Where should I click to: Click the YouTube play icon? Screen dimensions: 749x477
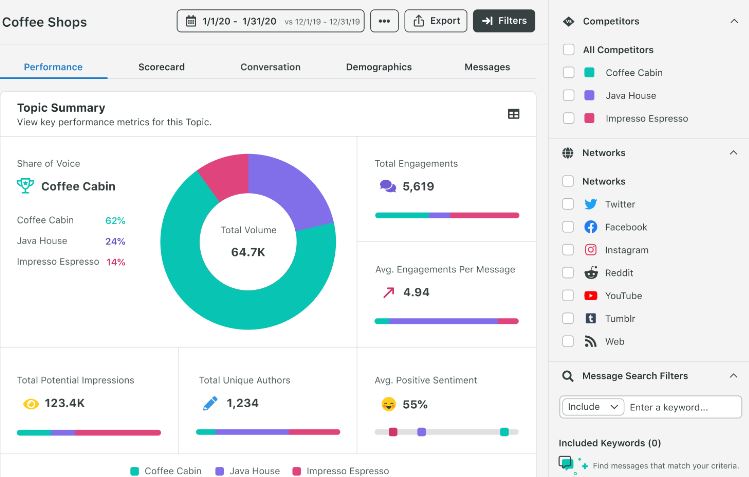590,296
